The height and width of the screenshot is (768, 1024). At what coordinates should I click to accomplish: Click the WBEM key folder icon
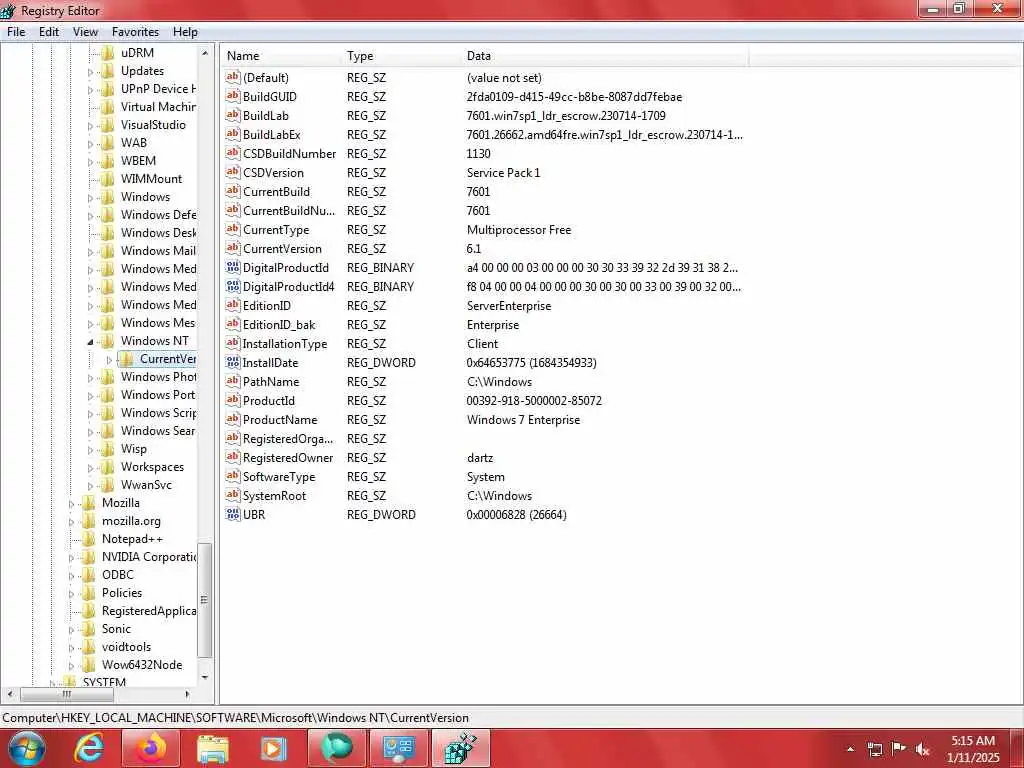[x=108, y=161]
